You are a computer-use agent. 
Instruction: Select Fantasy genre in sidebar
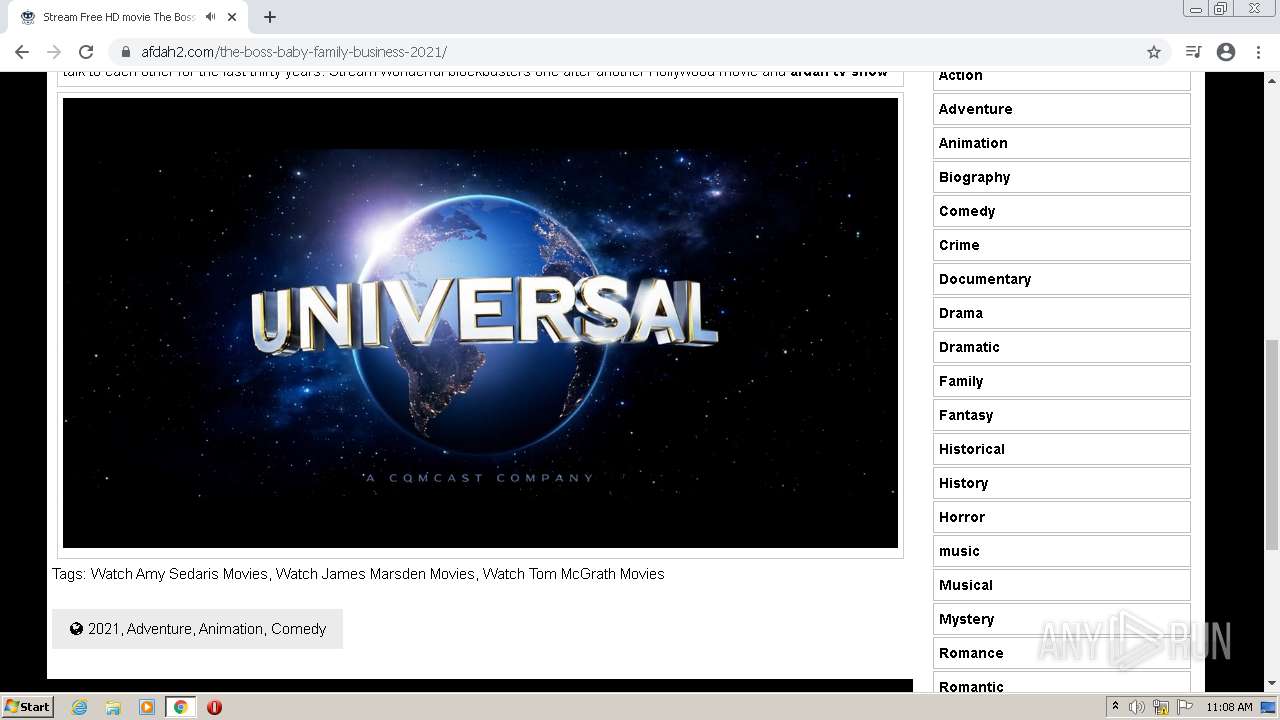pyautogui.click(x=1061, y=415)
